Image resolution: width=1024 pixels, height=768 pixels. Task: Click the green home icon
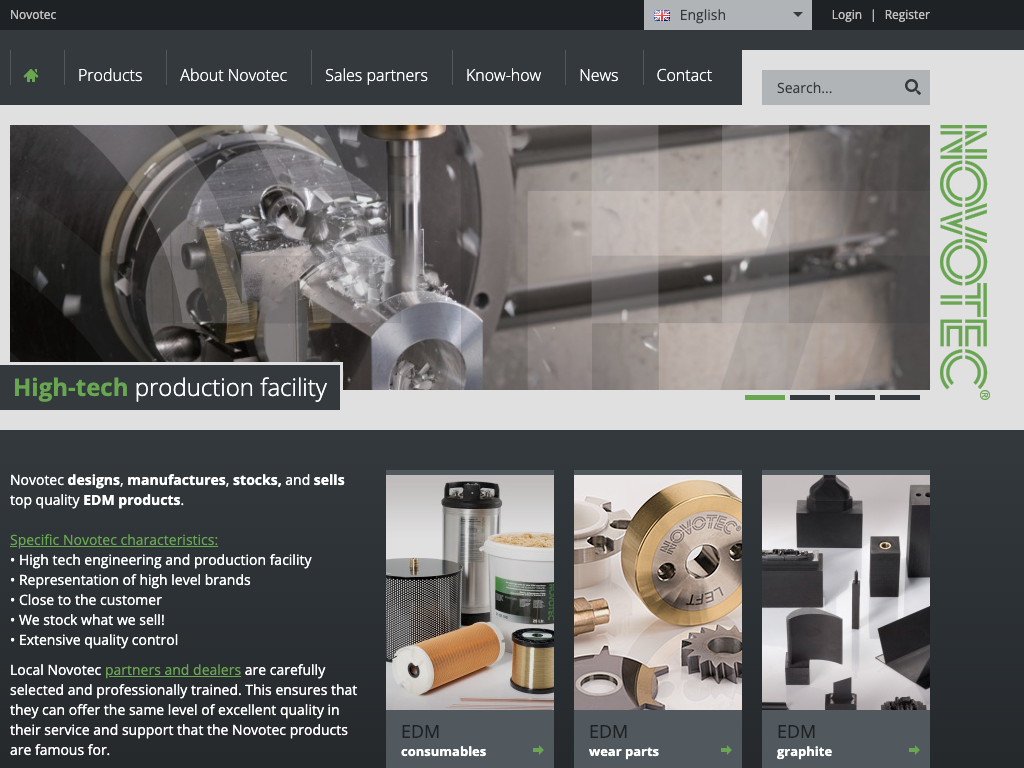click(31, 75)
